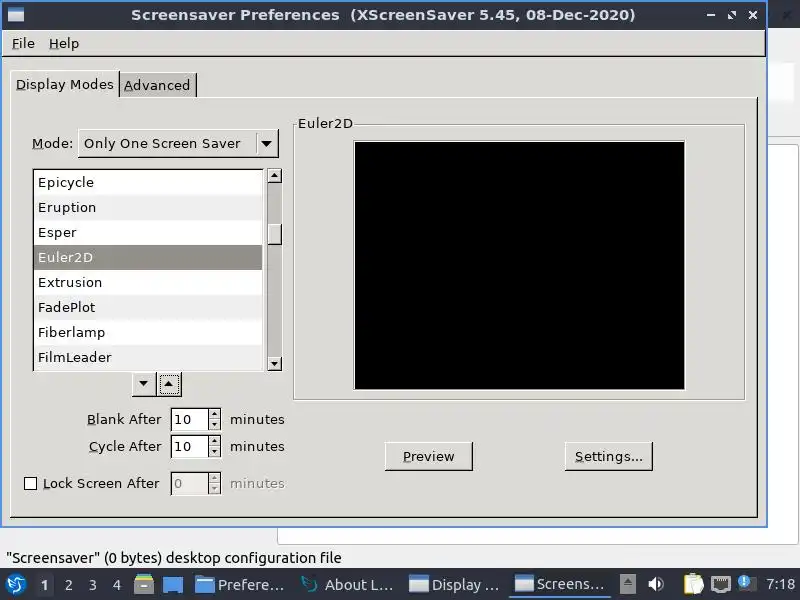This screenshot has width=800, height=600.
Task: Click the previous screensaver up-arrow button
Action: click(x=169, y=384)
